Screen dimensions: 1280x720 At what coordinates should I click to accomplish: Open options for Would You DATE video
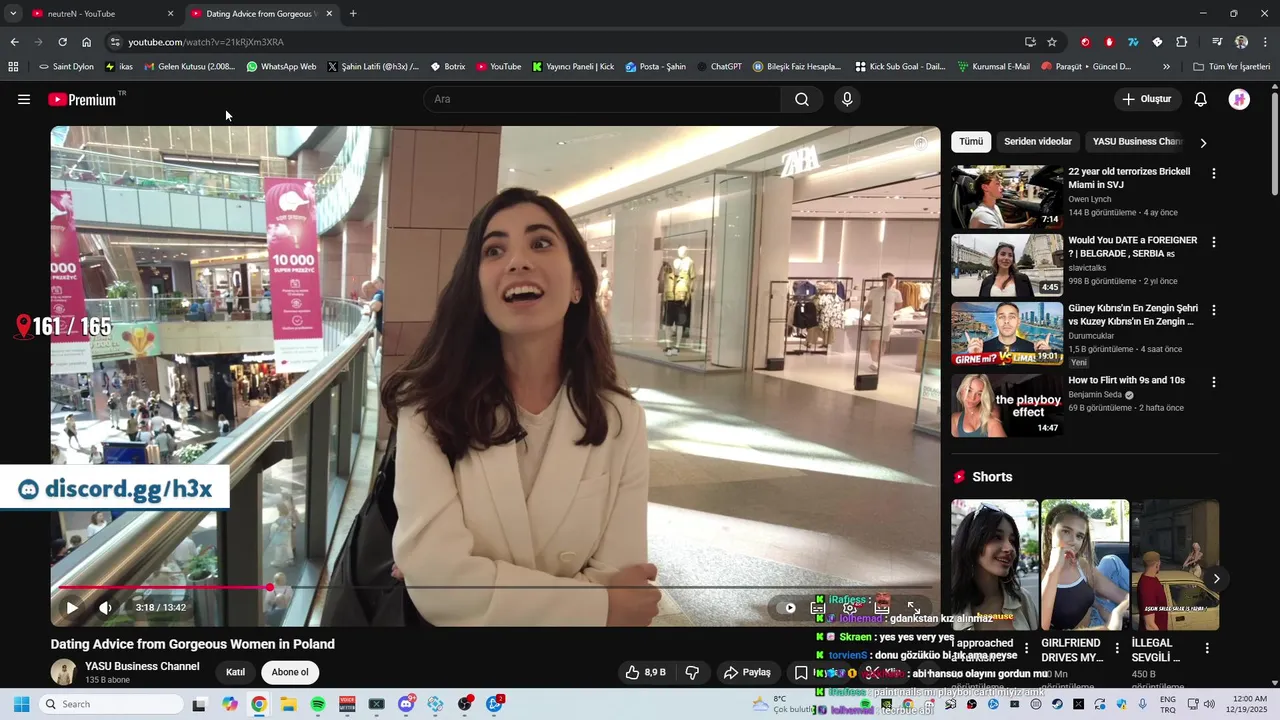(x=1214, y=242)
